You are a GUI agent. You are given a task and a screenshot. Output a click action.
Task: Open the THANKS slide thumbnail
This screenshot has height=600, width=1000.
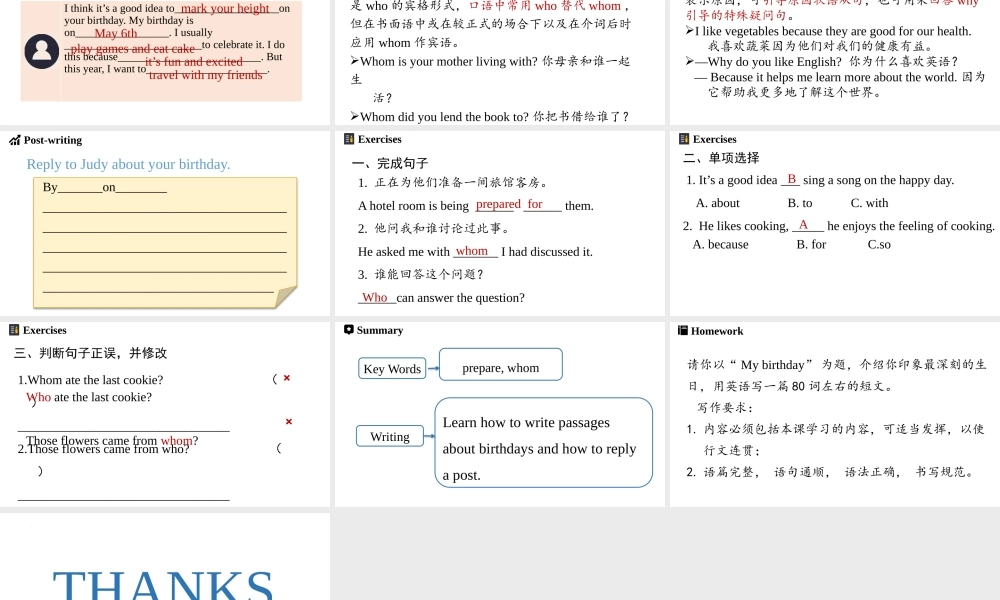tap(165, 556)
